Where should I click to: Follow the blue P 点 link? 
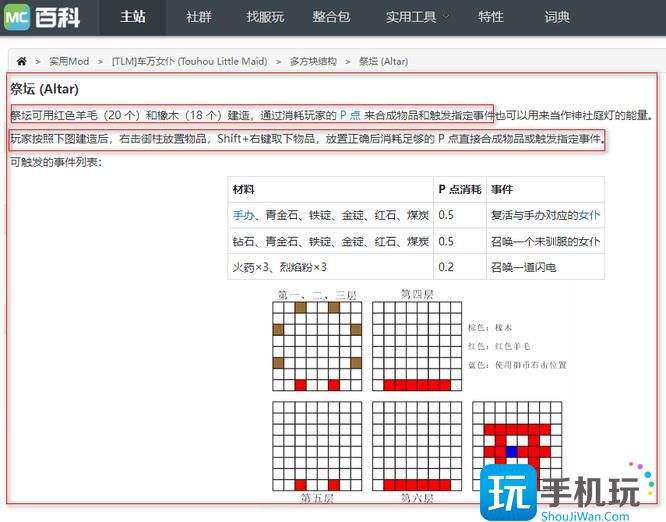[350, 115]
